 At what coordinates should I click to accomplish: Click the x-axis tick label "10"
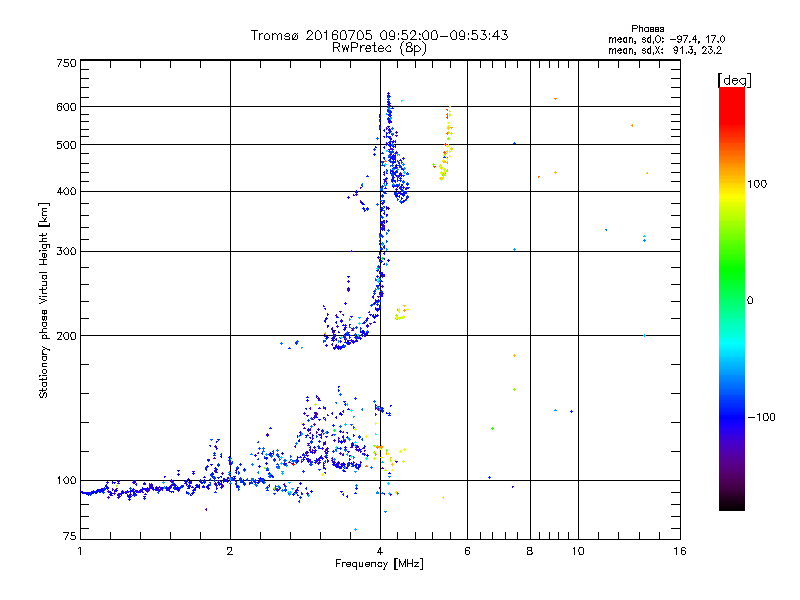[578, 551]
